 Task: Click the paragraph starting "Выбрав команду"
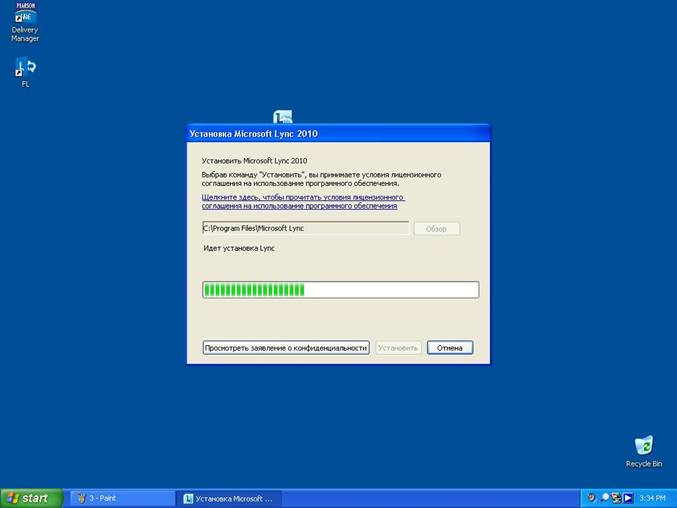(x=321, y=179)
